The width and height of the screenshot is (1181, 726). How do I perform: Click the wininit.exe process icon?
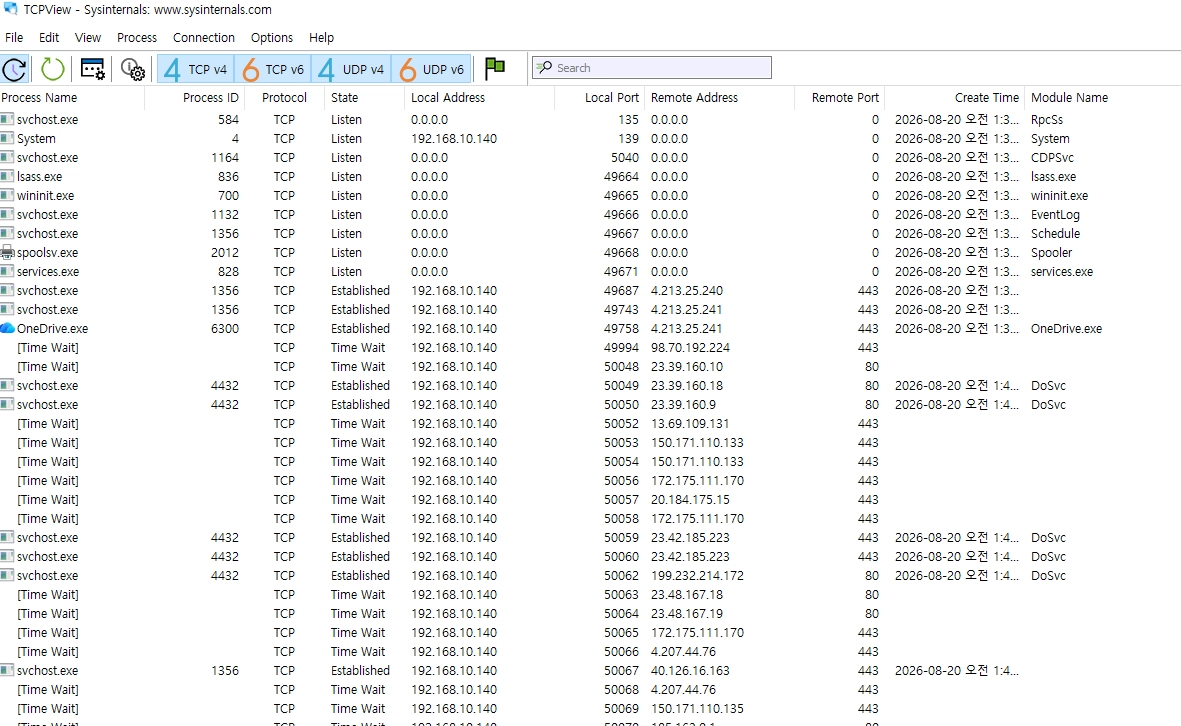pyautogui.click(x=8, y=195)
